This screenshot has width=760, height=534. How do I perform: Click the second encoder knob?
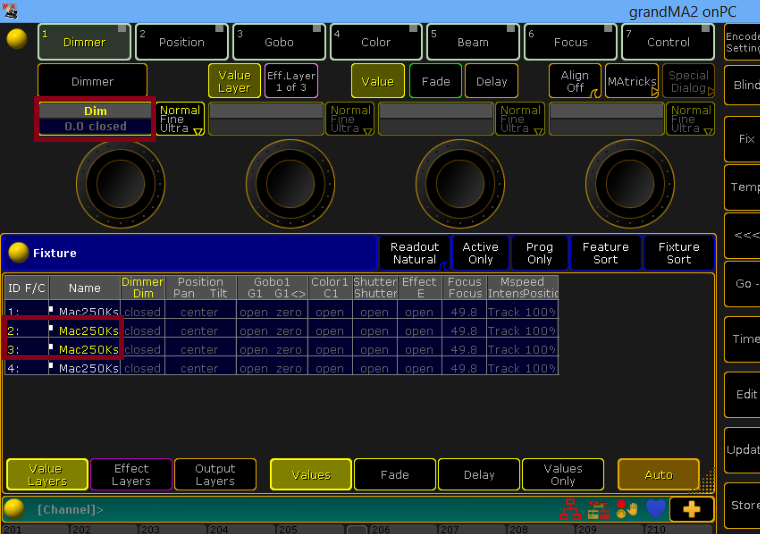tap(290, 184)
